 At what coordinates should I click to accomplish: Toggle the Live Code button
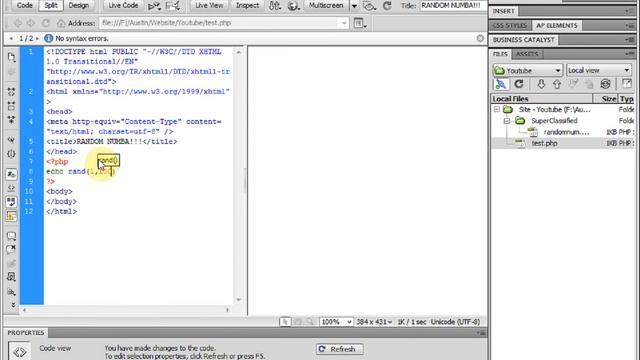tap(123, 6)
